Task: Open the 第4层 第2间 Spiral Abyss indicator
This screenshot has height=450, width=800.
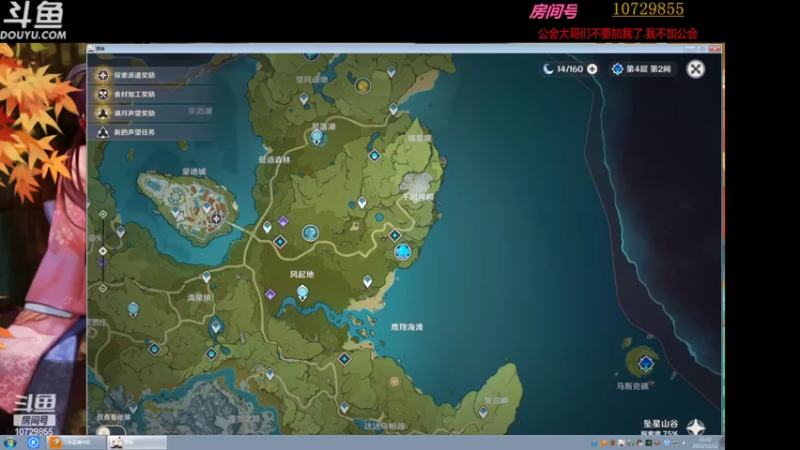Action: click(x=643, y=69)
